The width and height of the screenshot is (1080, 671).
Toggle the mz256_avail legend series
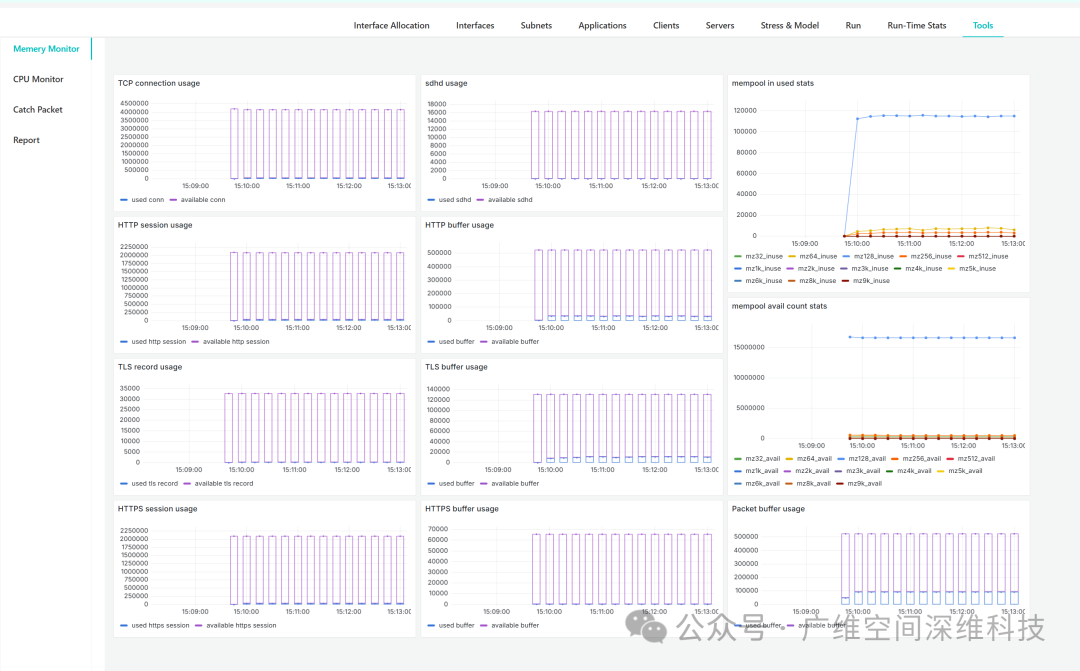916,459
